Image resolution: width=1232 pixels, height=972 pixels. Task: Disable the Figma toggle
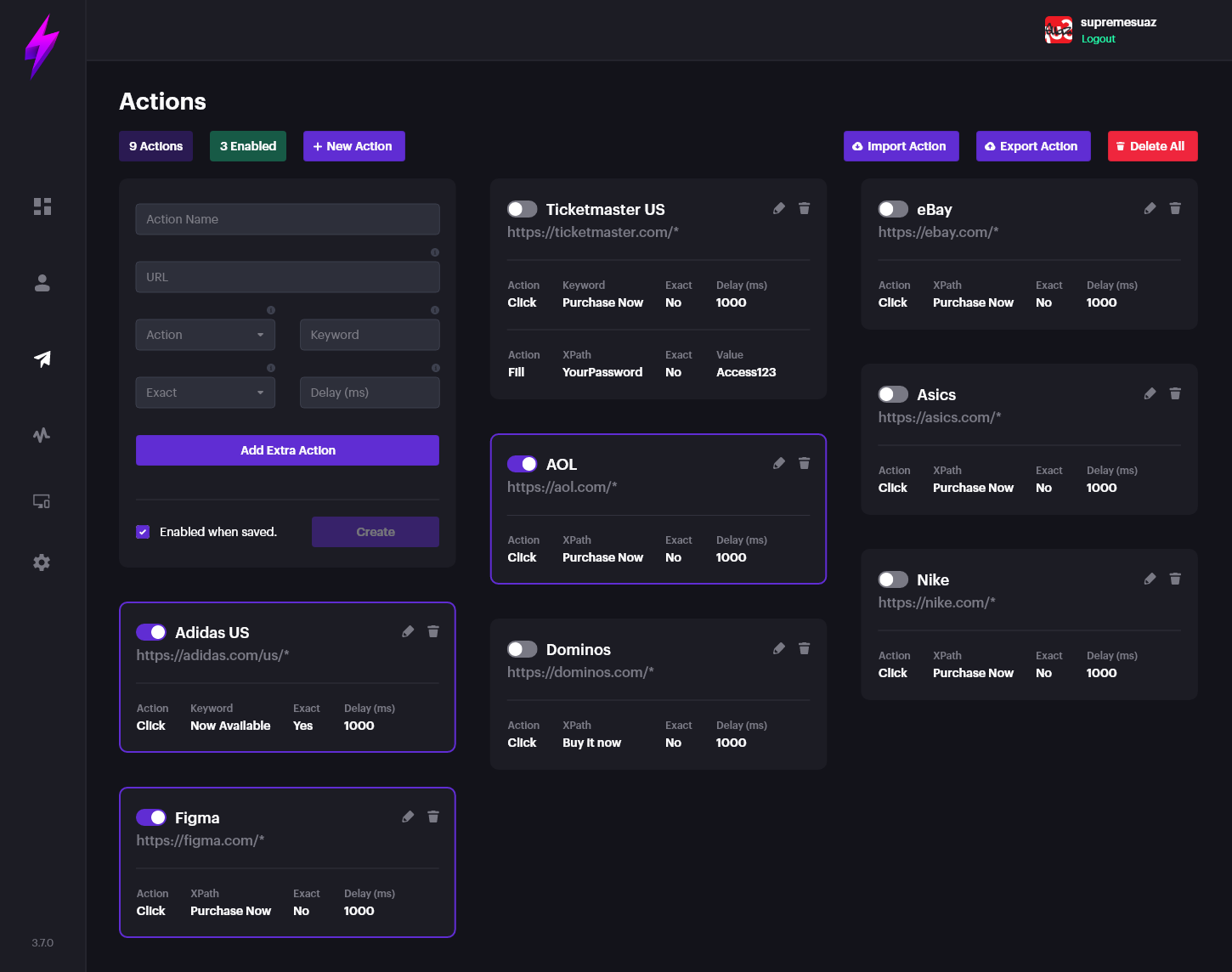click(x=151, y=817)
